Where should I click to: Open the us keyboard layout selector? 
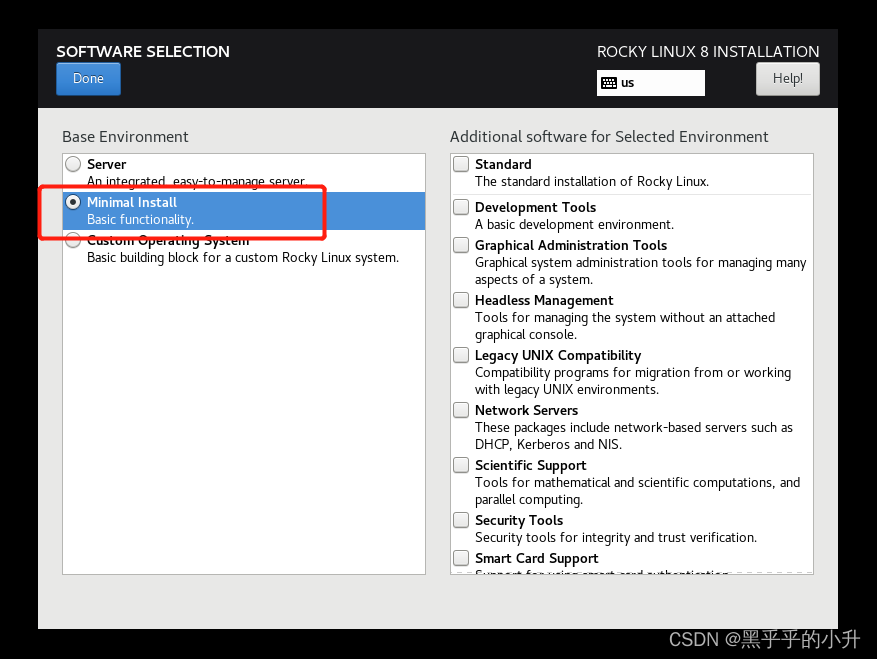tap(650, 83)
